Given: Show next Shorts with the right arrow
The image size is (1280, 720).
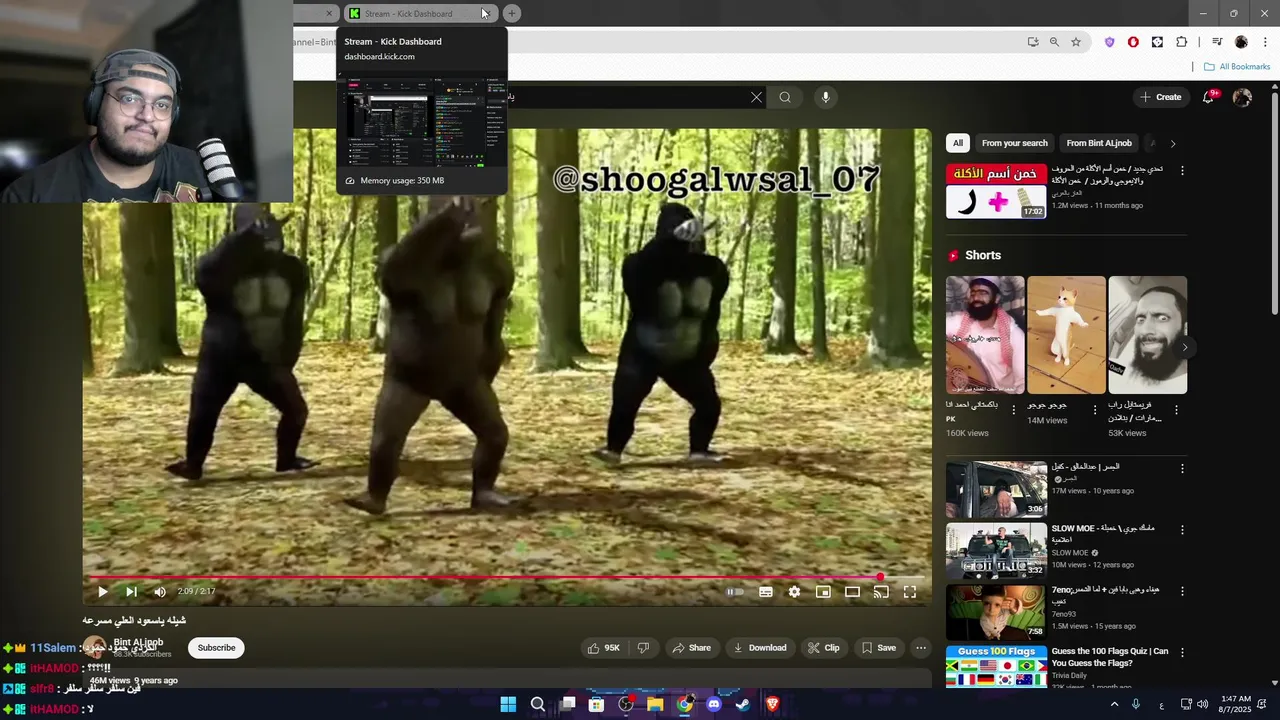Looking at the screenshot, I should point(1185,348).
